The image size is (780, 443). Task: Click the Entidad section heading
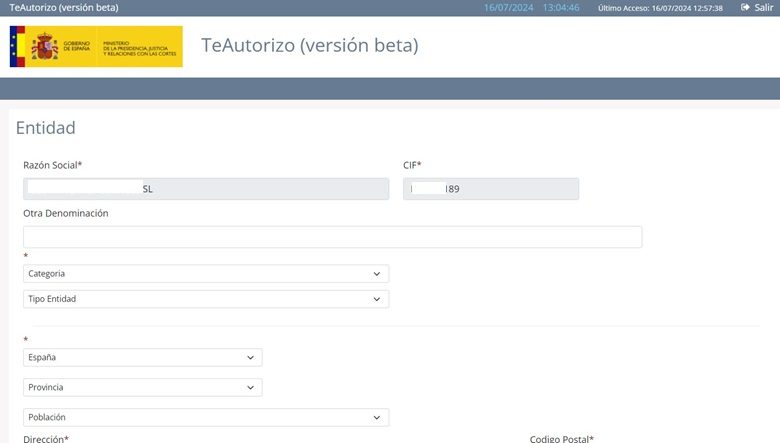(46, 128)
